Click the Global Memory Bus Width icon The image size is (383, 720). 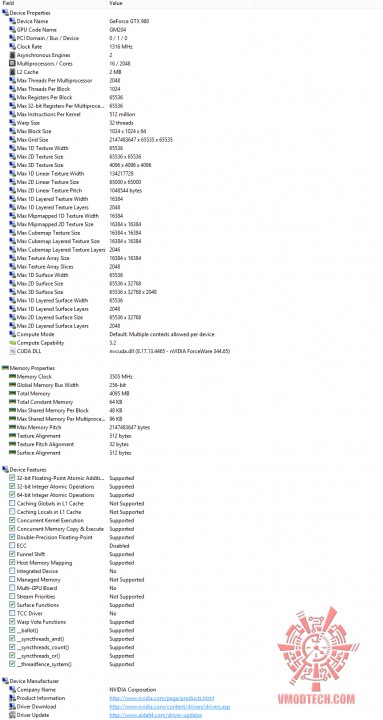[12, 385]
